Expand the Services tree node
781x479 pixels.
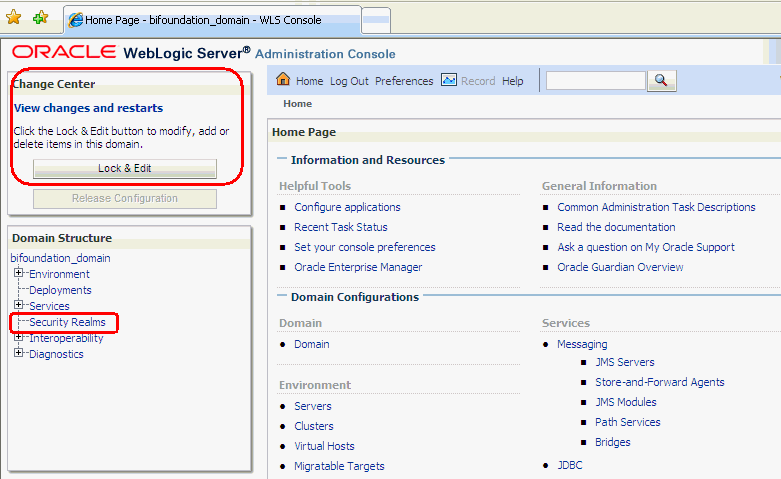tap(18, 305)
